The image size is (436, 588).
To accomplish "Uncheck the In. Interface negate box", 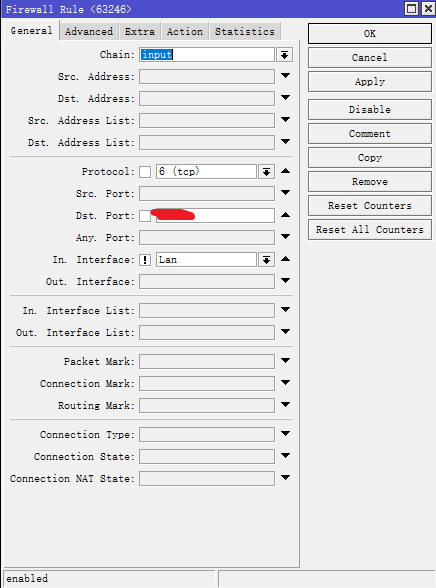I will click(145, 260).
